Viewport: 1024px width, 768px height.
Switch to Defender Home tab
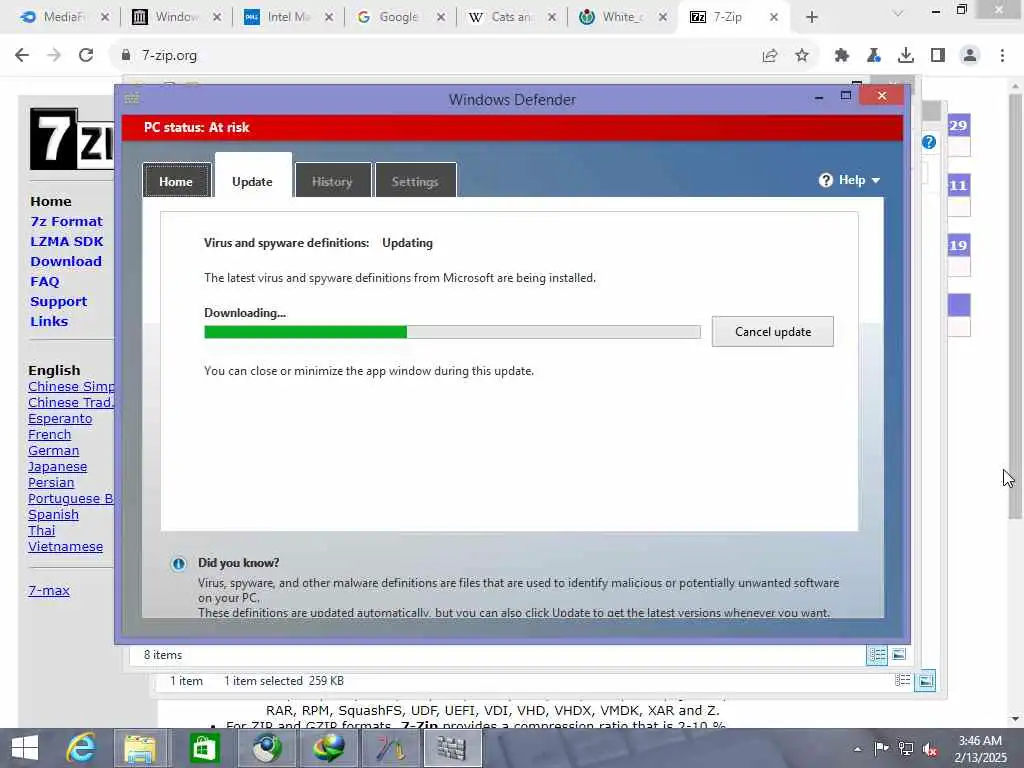pos(176,181)
